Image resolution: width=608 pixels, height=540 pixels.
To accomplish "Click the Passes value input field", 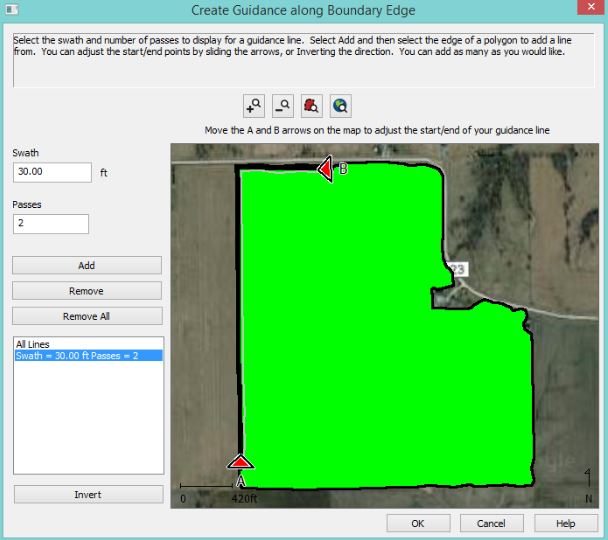I will (51, 224).
